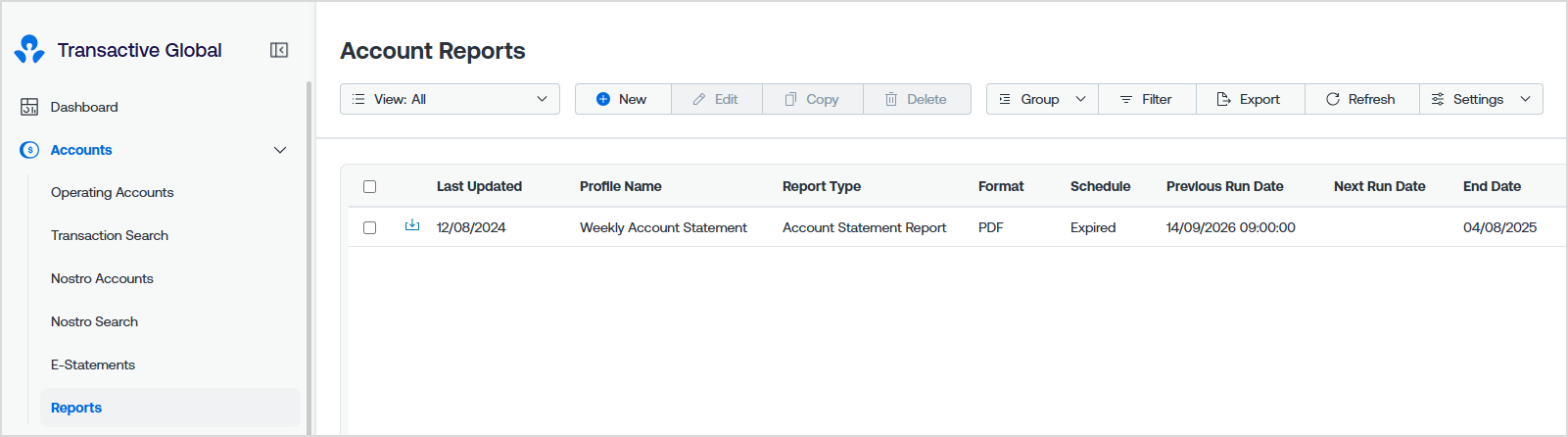Click the Copy button label
The height and width of the screenshot is (437, 1568).
pos(823,99)
